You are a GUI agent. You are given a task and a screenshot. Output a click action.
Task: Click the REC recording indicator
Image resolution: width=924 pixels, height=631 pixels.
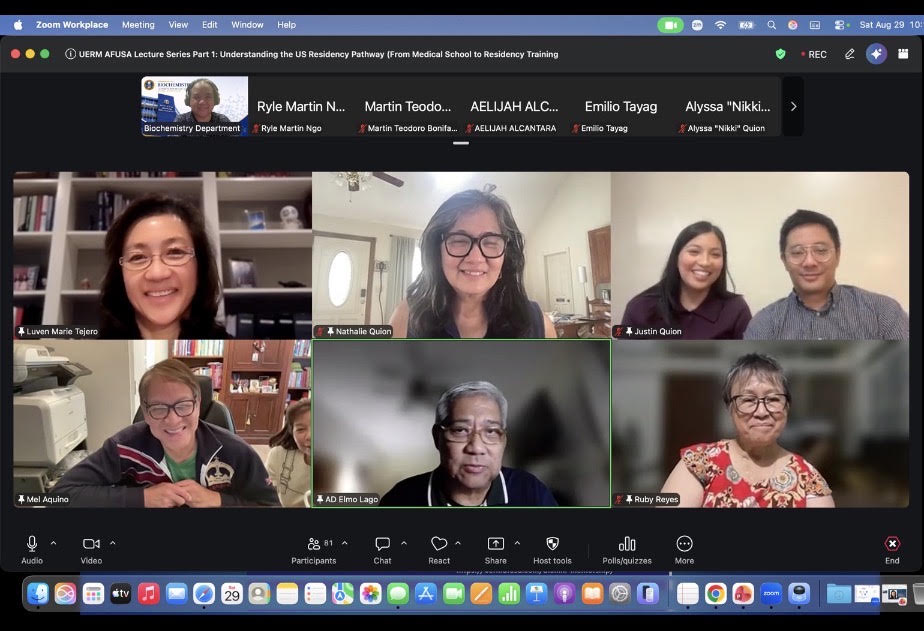tap(814, 54)
